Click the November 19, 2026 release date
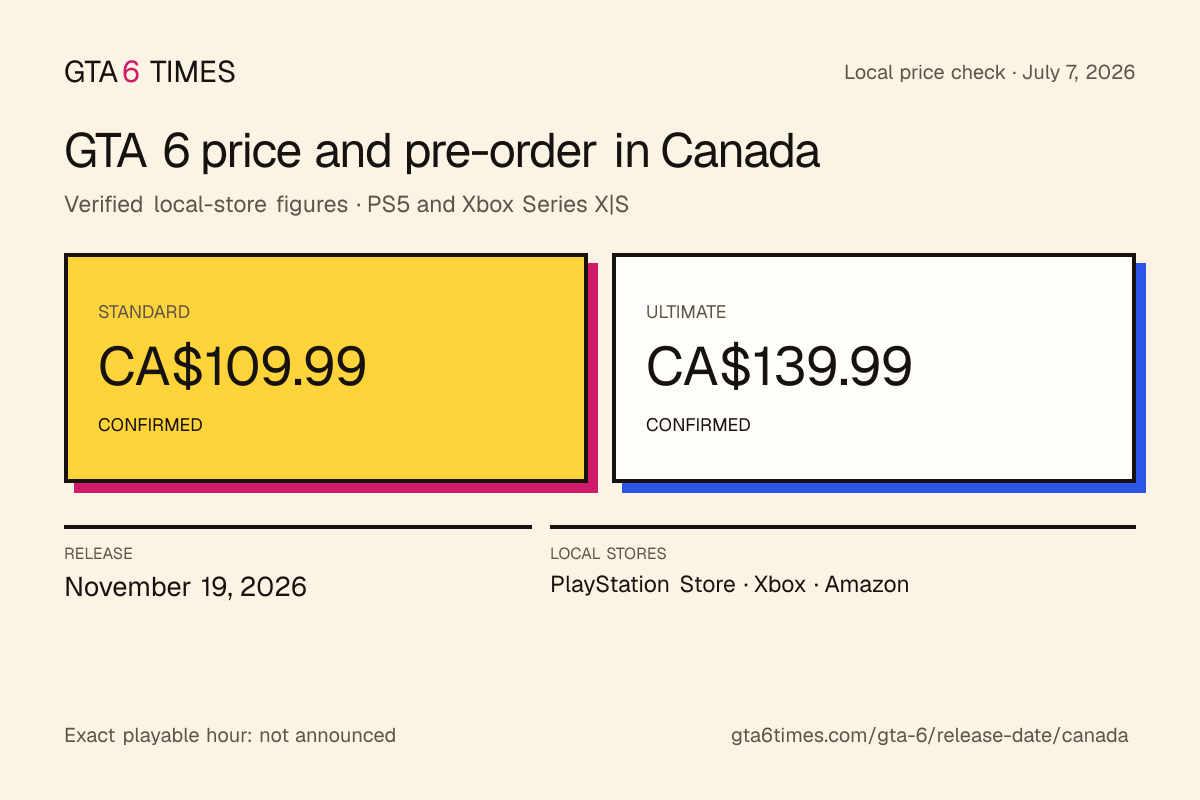The image size is (1200, 800). 185,586
